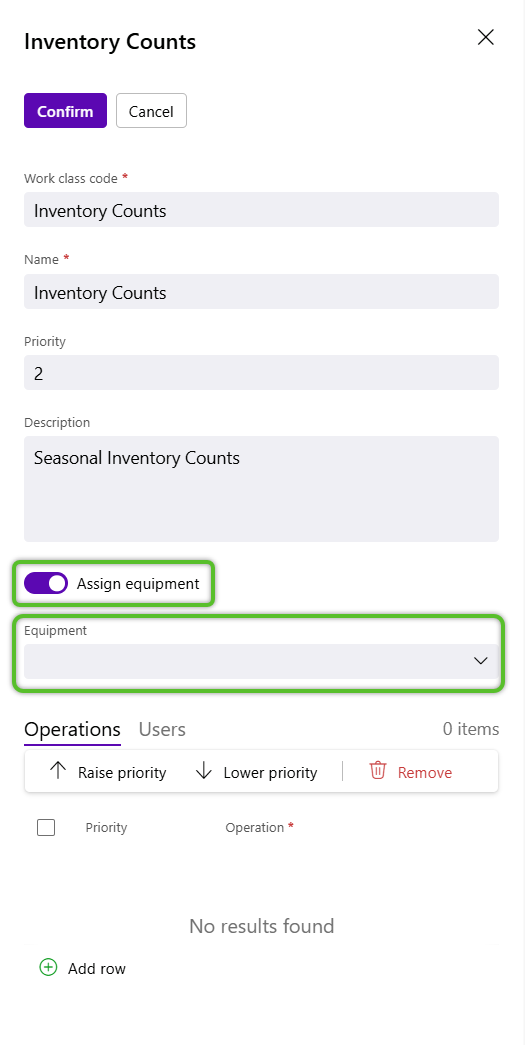Click the green plus Add row icon
This screenshot has height=1045, width=525.
pyautogui.click(x=48, y=967)
